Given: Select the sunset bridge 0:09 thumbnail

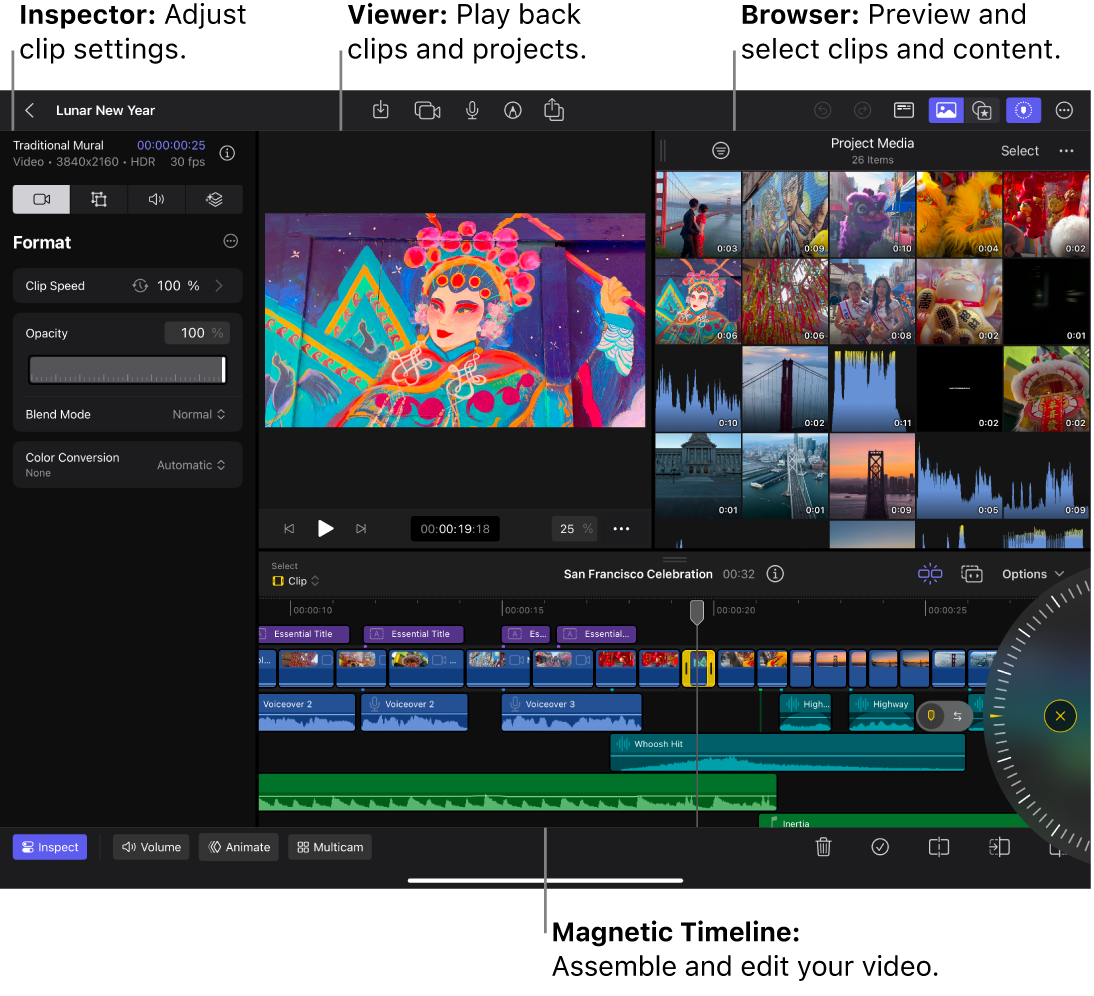Looking at the screenshot, I should pos(872,476).
